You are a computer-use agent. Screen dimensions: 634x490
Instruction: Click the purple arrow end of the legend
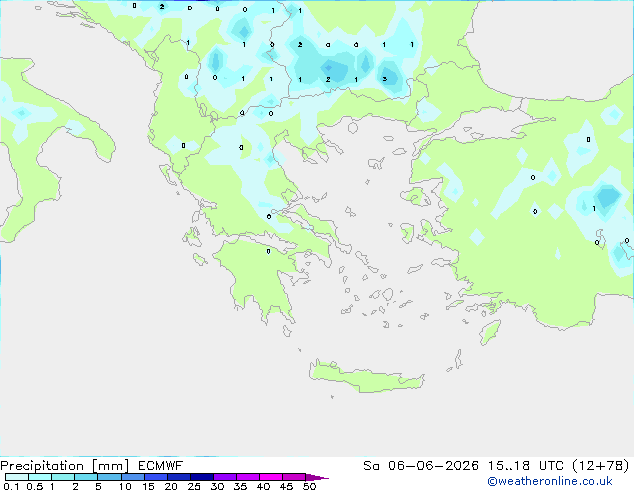click(317, 477)
